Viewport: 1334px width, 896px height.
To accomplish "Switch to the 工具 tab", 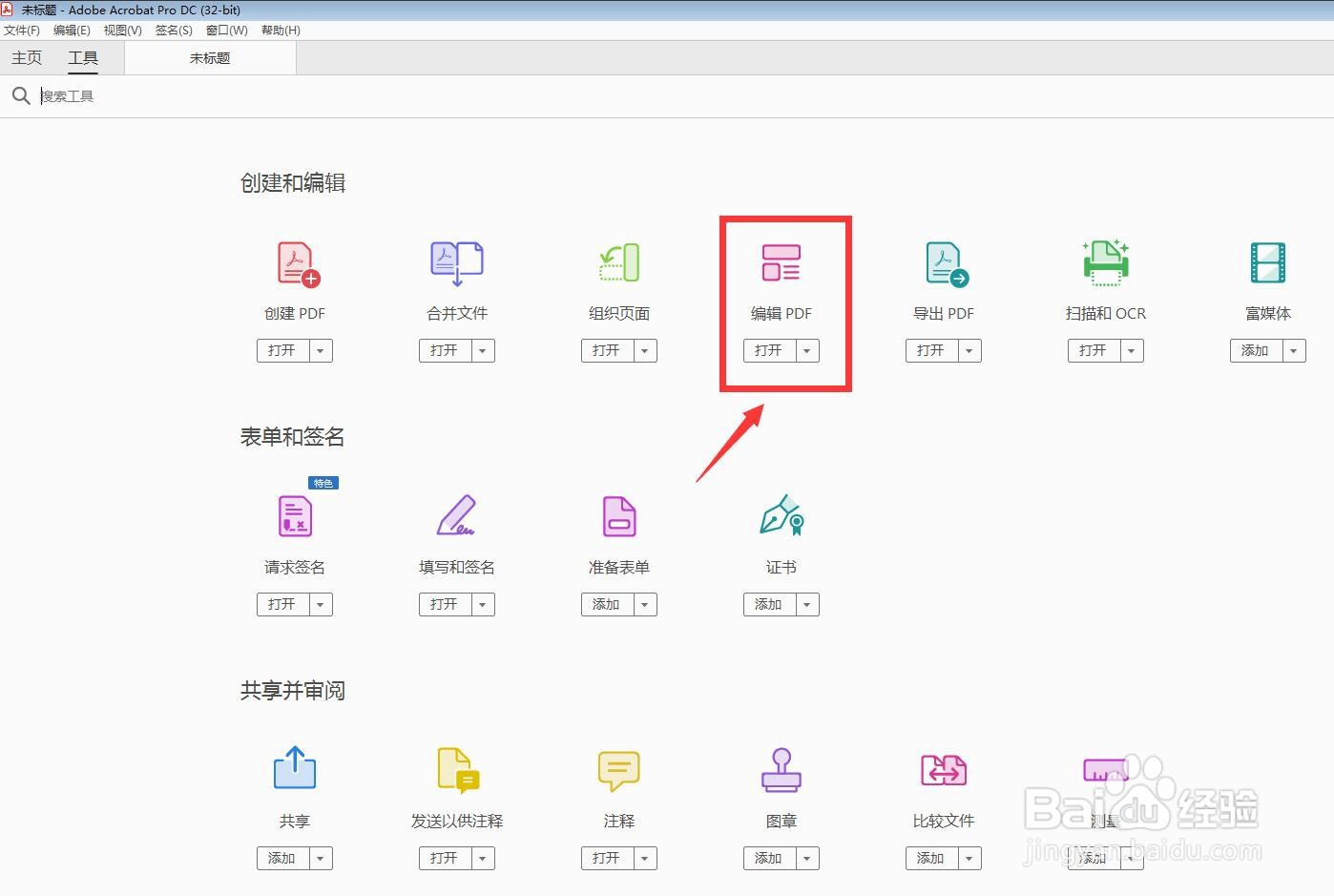I will (83, 58).
